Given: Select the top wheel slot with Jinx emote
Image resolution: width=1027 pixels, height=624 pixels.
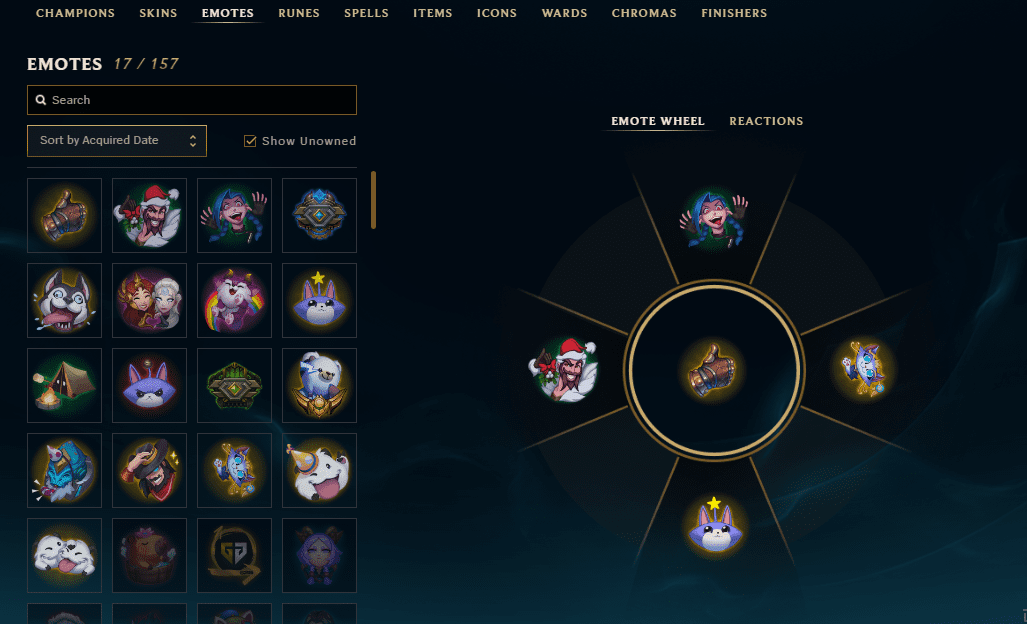Looking at the screenshot, I should tap(714, 219).
